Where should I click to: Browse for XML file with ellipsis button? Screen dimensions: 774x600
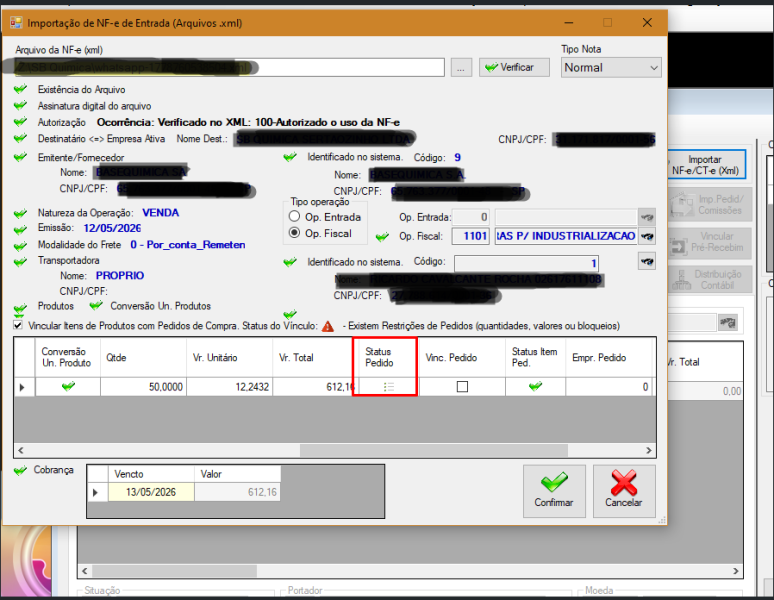(461, 68)
